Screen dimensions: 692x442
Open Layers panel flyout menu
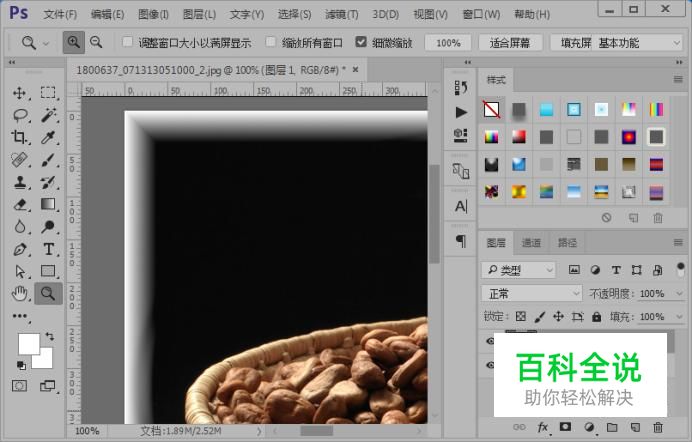[678, 242]
